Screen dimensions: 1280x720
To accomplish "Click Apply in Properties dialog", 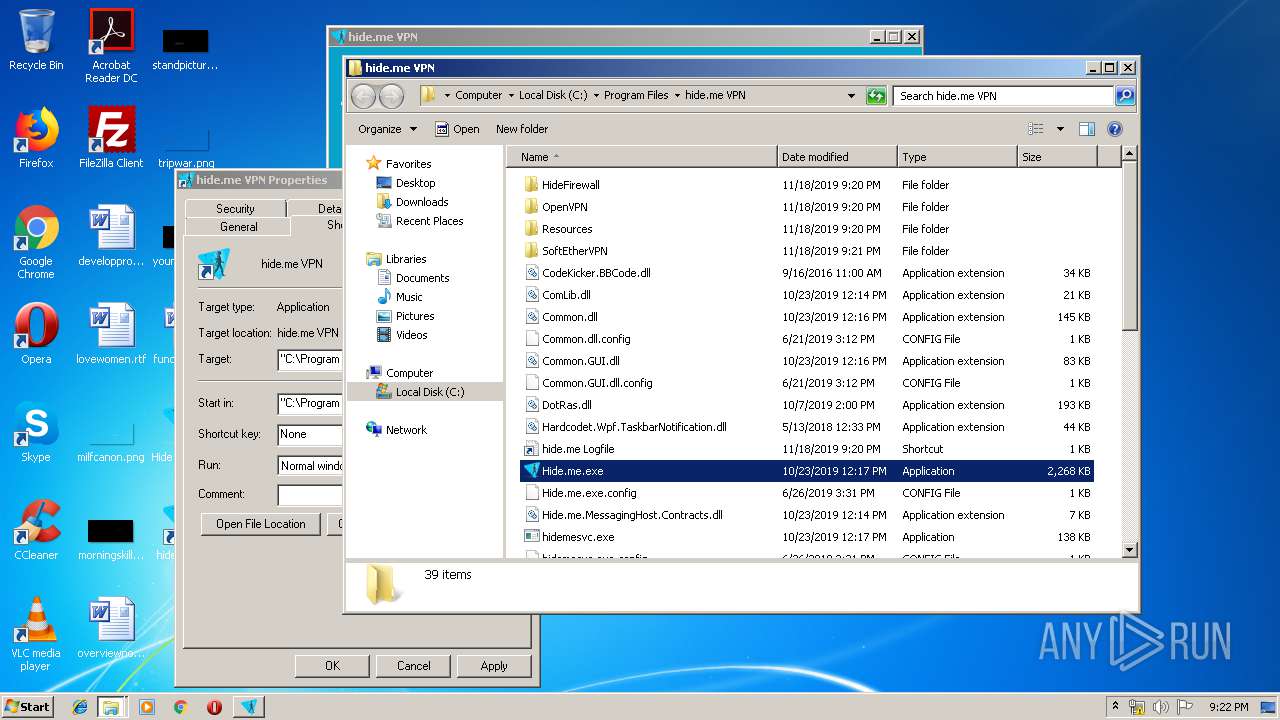I will tap(494, 666).
